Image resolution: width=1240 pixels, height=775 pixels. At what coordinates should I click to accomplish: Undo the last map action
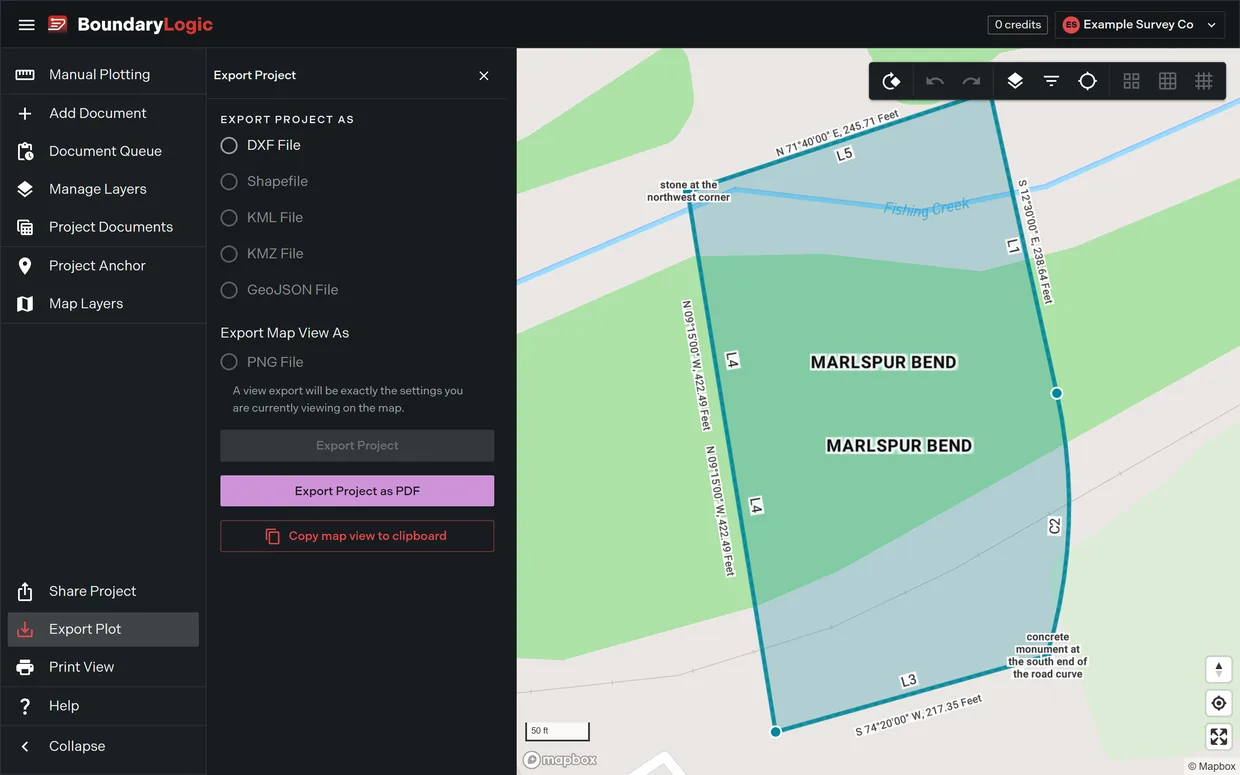935,81
